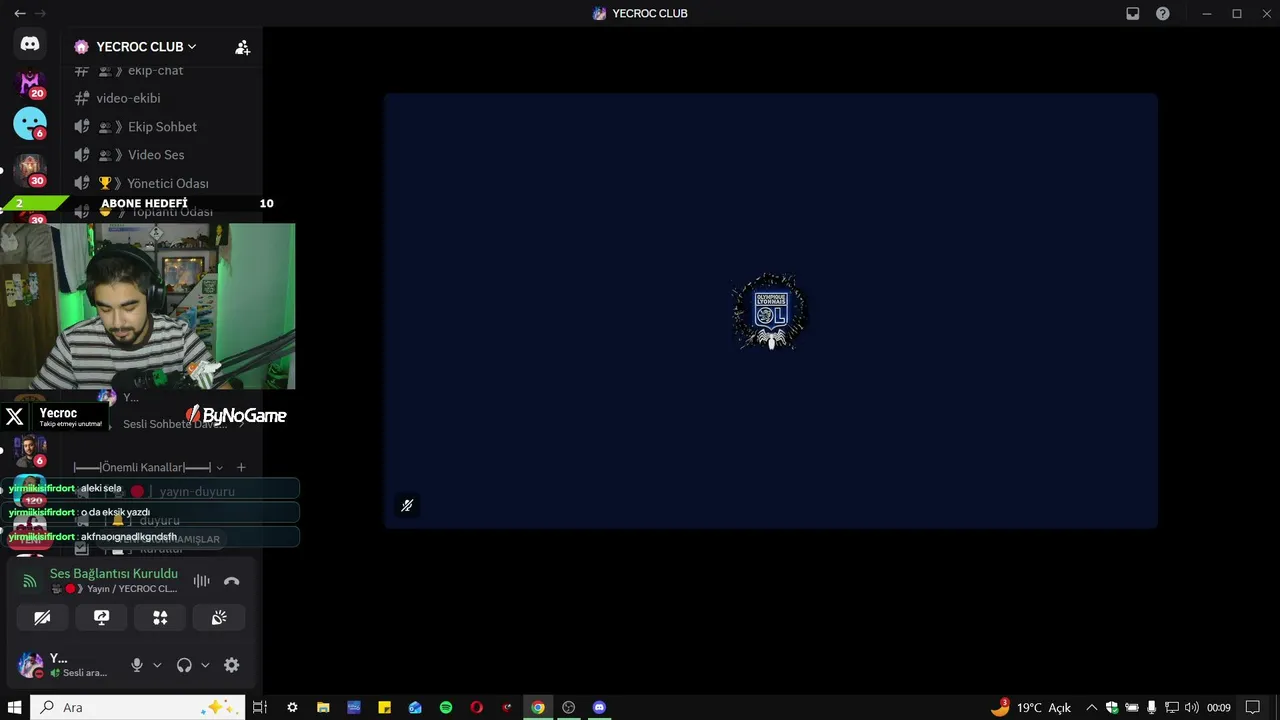This screenshot has height=720, width=1280.
Task: Toggle noise suppression waveform icon
Action: 201,581
